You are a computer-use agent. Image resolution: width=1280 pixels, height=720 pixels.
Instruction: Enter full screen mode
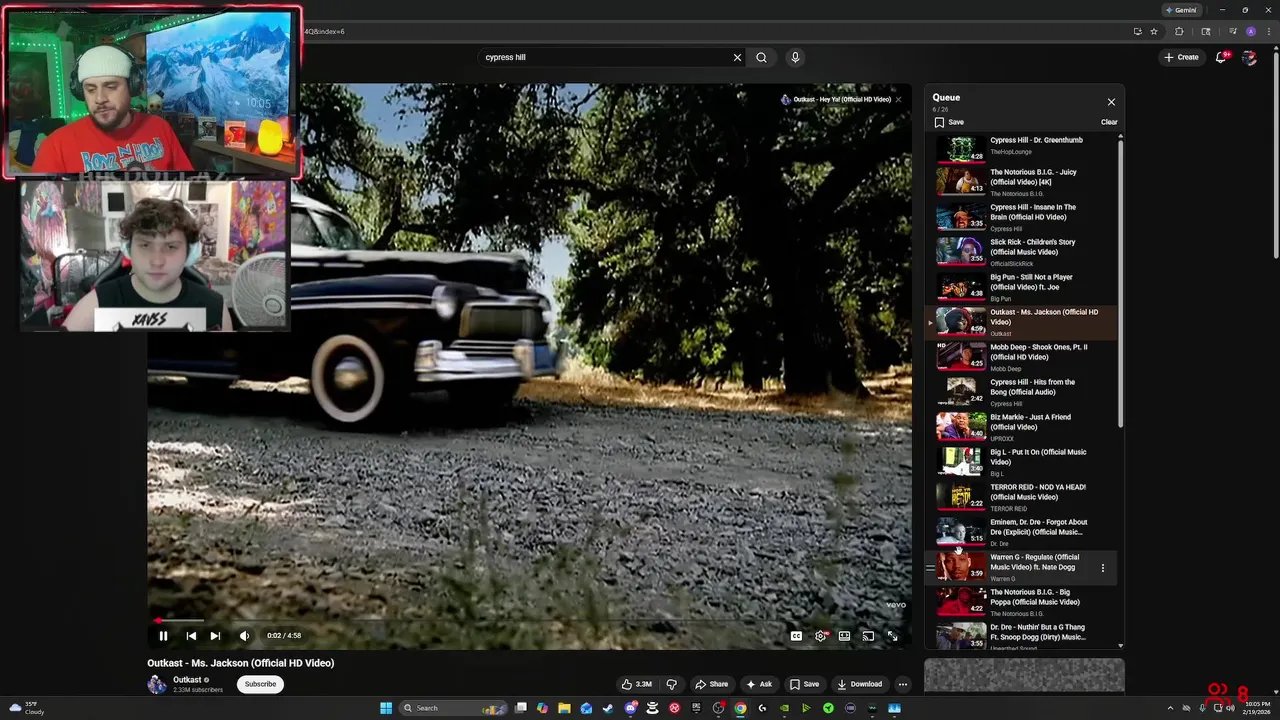(892, 636)
